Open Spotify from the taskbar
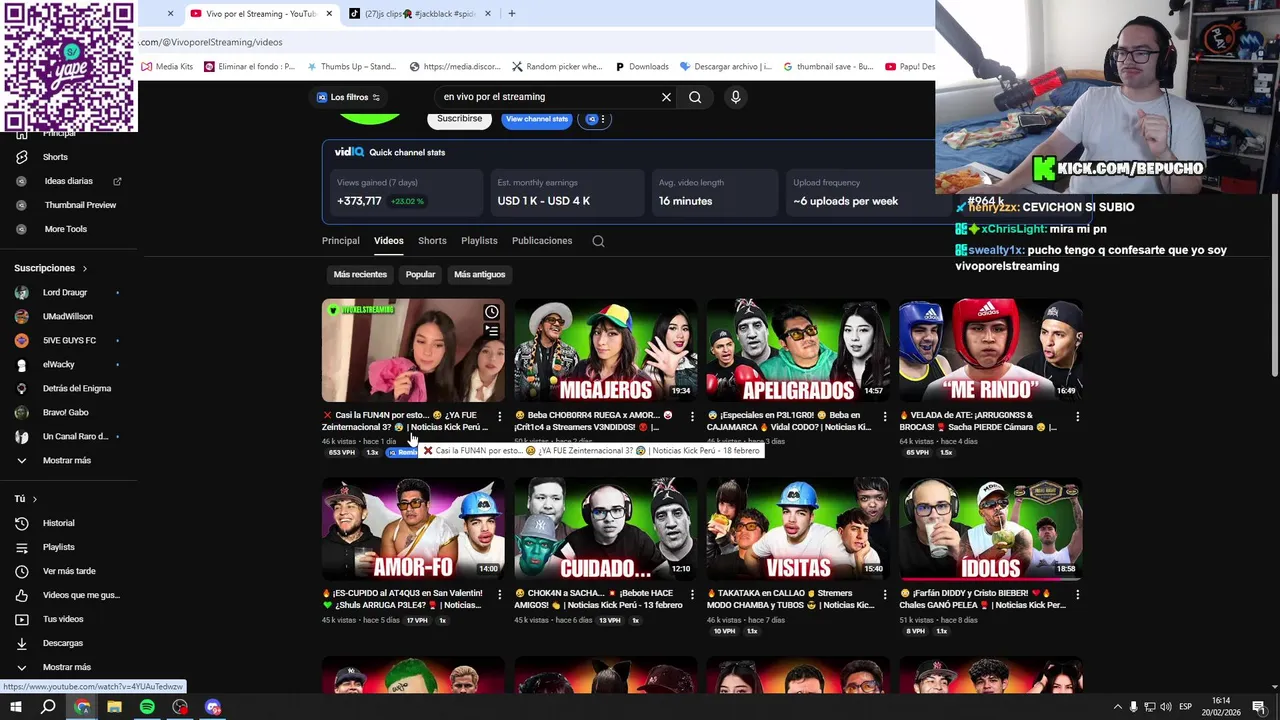The width and height of the screenshot is (1280, 720). tap(147, 707)
